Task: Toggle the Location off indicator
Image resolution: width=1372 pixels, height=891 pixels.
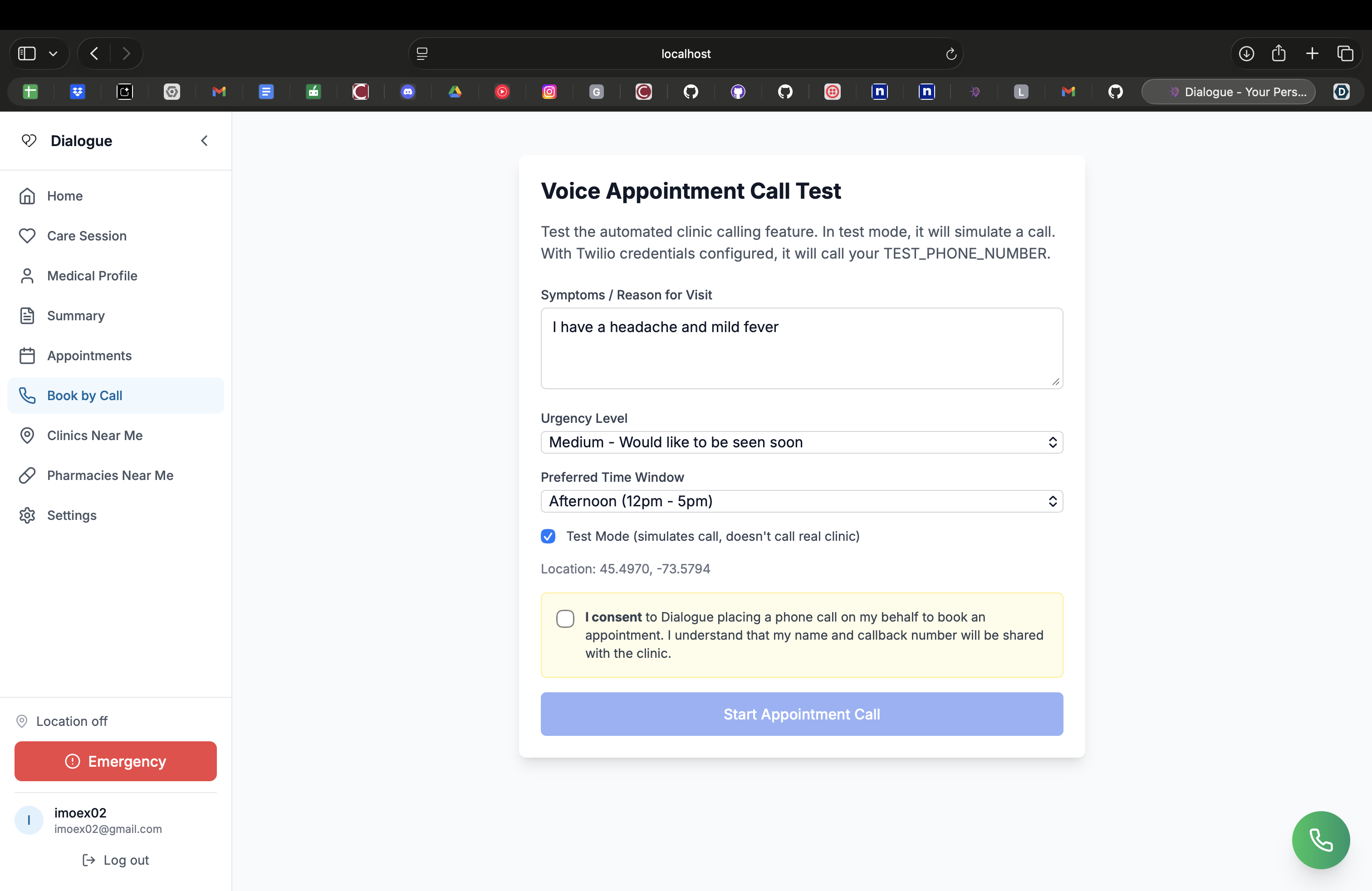Action: pyautogui.click(x=62, y=721)
